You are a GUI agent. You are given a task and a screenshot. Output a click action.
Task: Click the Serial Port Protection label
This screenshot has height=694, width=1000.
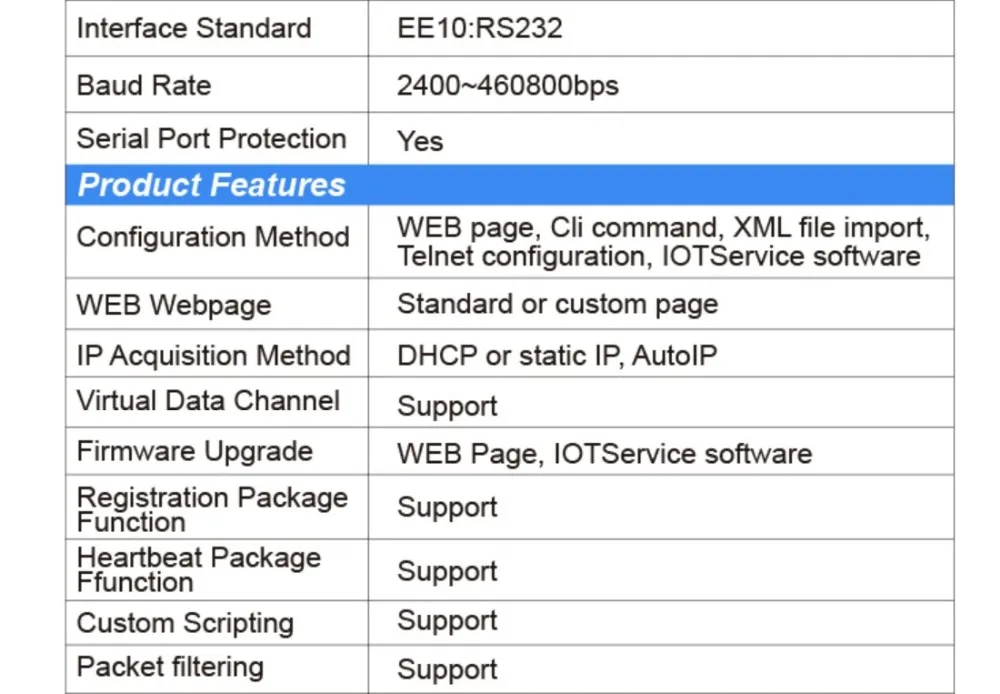point(211,139)
